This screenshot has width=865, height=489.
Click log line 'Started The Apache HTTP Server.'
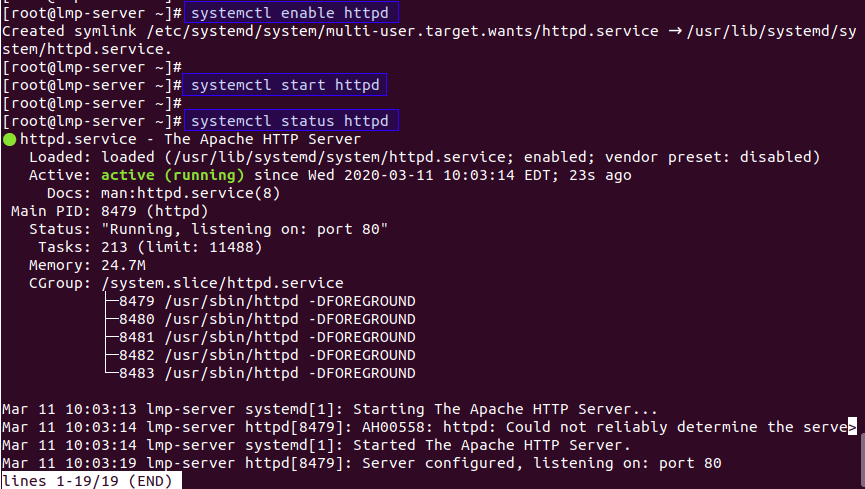(316, 445)
